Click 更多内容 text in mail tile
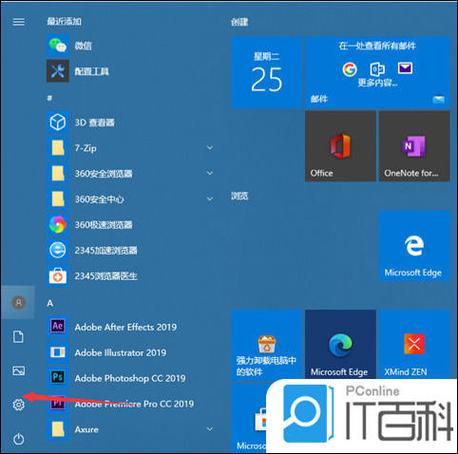 377,82
